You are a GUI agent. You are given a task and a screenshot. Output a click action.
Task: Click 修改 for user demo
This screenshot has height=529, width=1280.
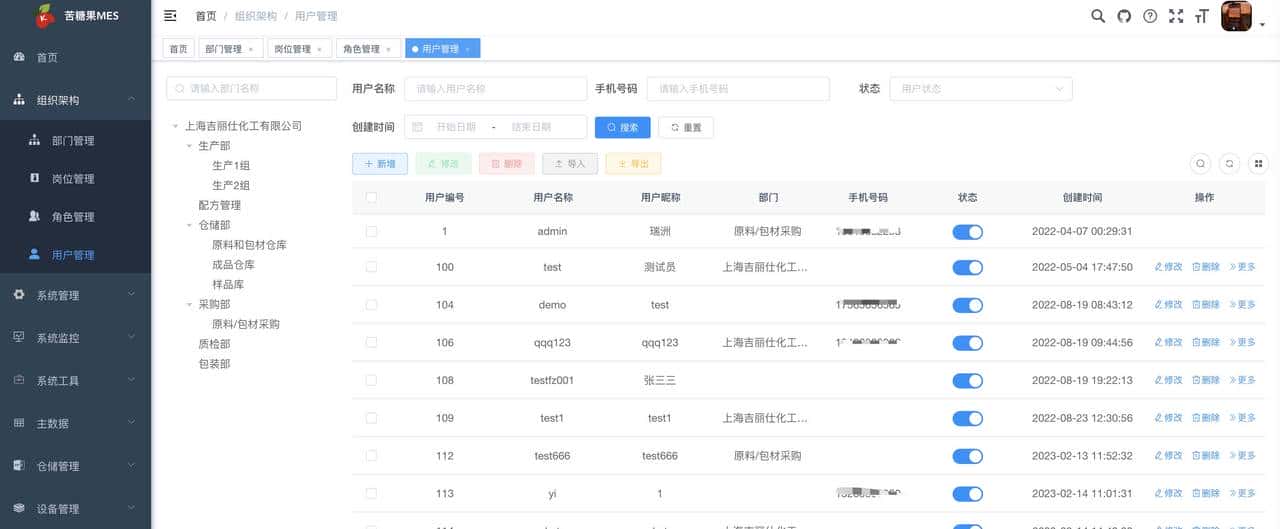(x=1168, y=305)
